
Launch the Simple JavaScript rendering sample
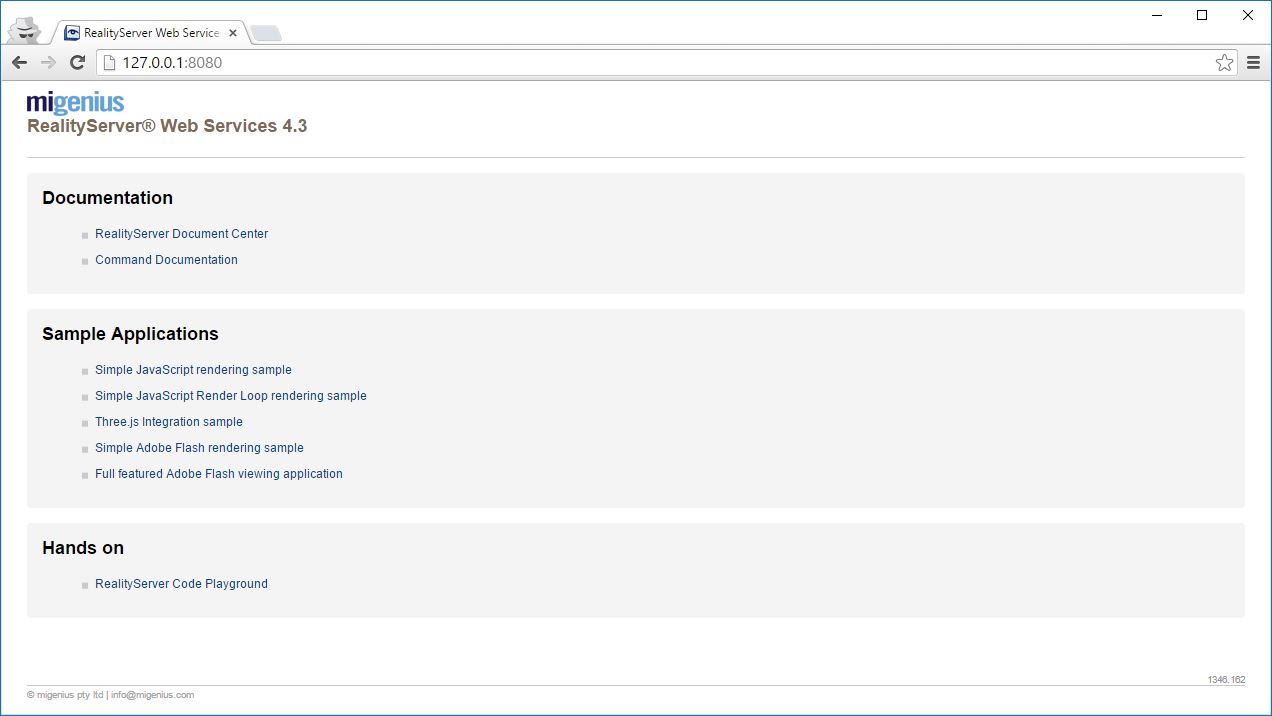click(x=193, y=370)
